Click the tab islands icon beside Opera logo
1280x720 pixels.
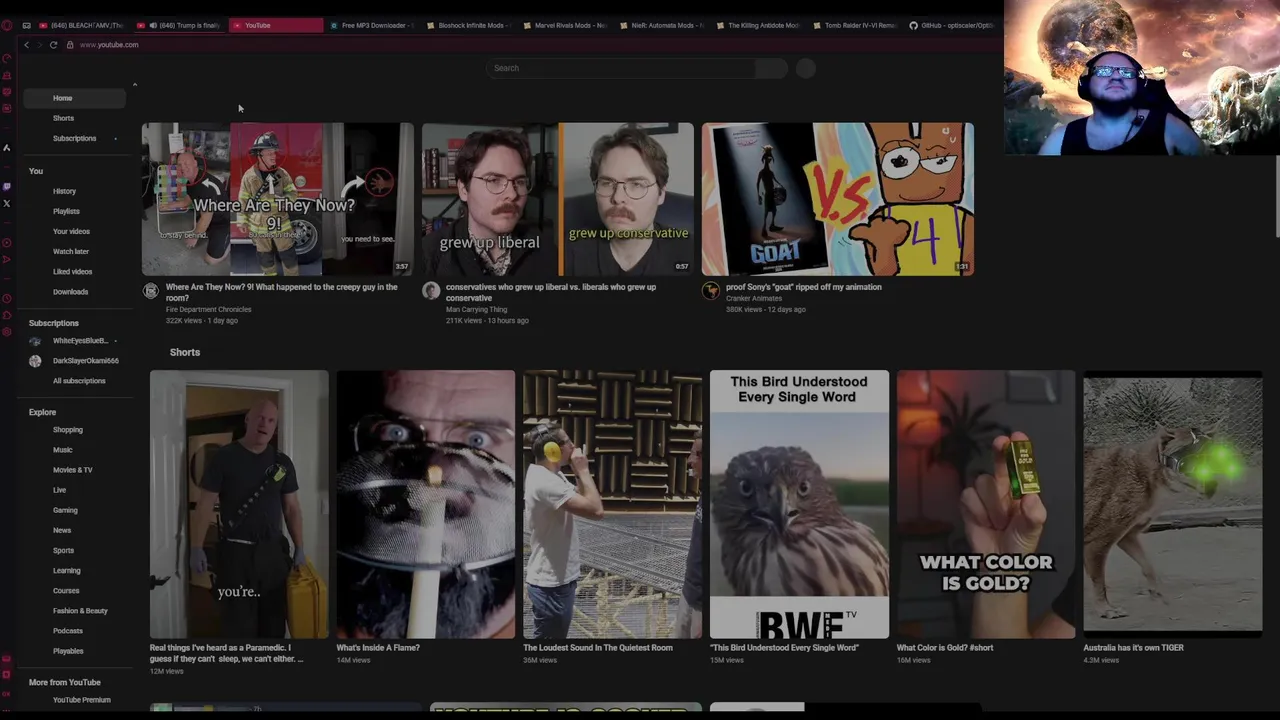26,25
